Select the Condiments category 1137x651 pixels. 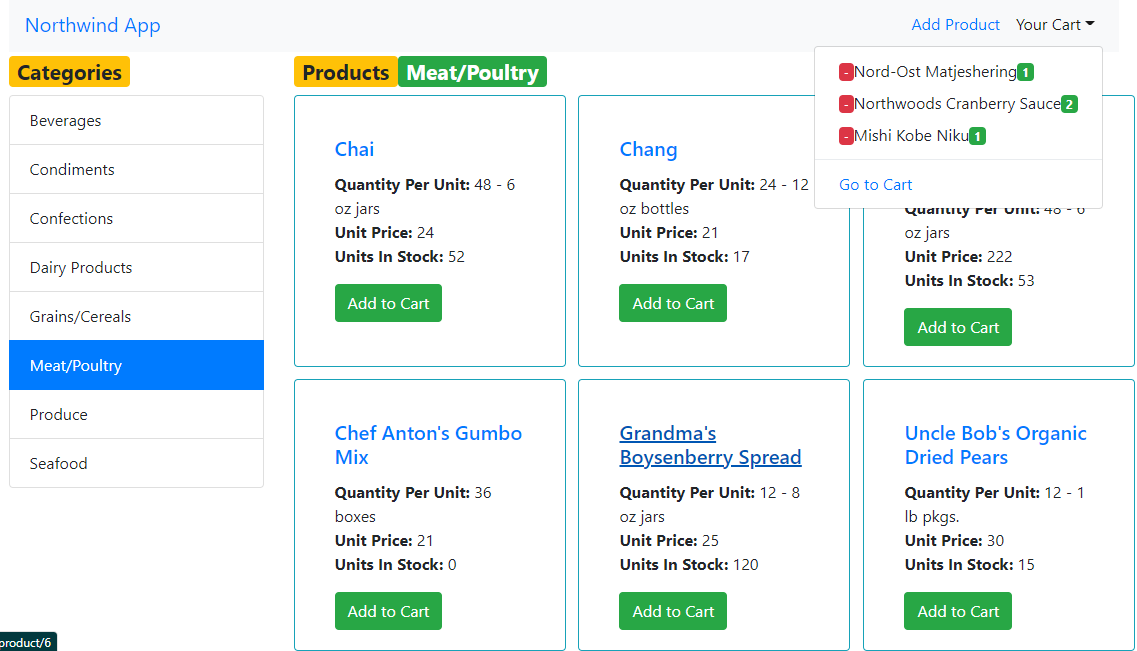pos(136,170)
